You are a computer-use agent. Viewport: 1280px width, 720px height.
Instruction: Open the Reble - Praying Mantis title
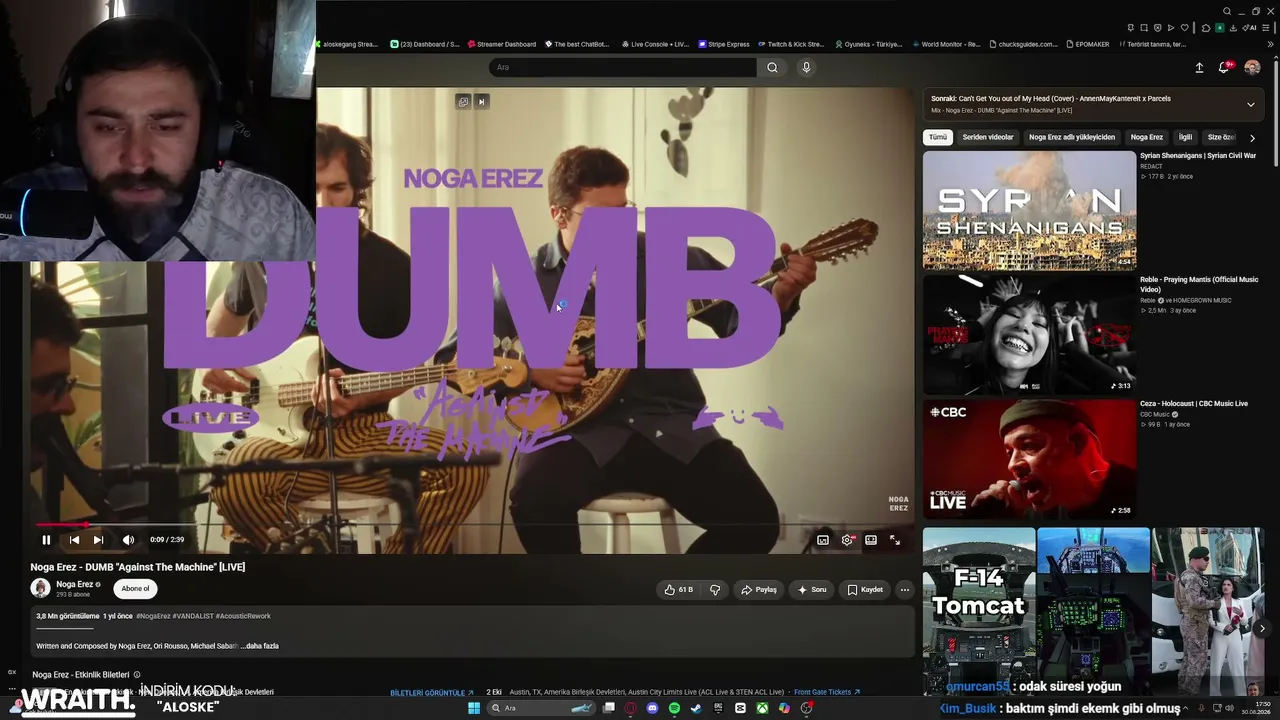click(1199, 284)
